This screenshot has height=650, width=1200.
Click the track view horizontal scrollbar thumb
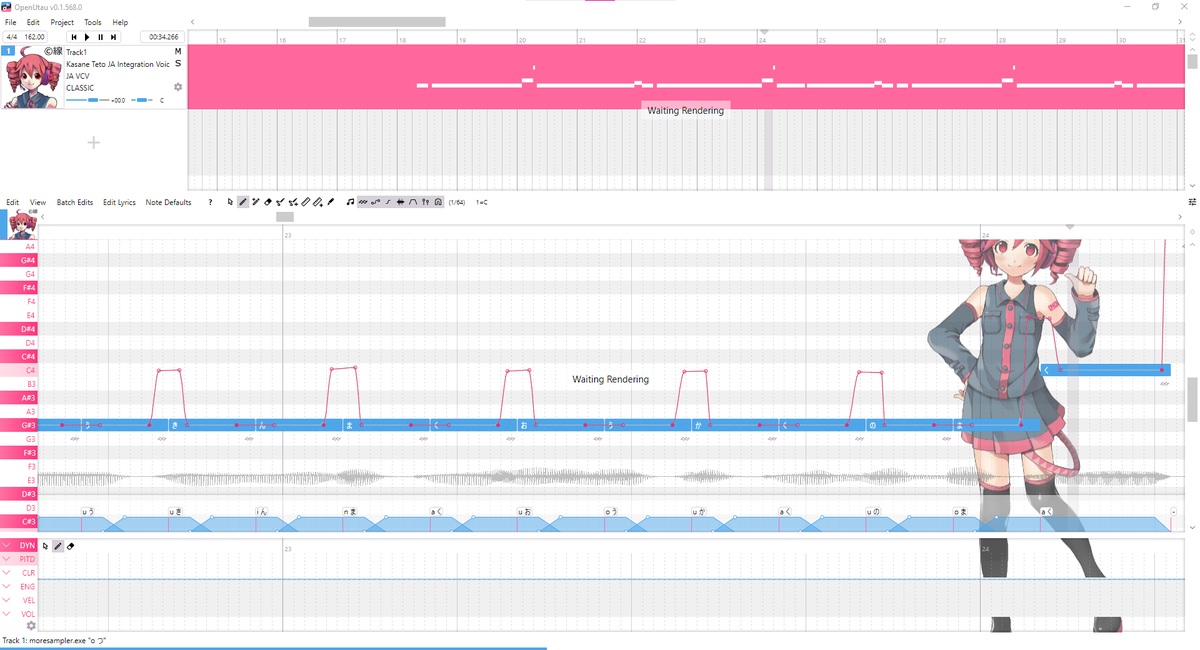coord(377,21)
